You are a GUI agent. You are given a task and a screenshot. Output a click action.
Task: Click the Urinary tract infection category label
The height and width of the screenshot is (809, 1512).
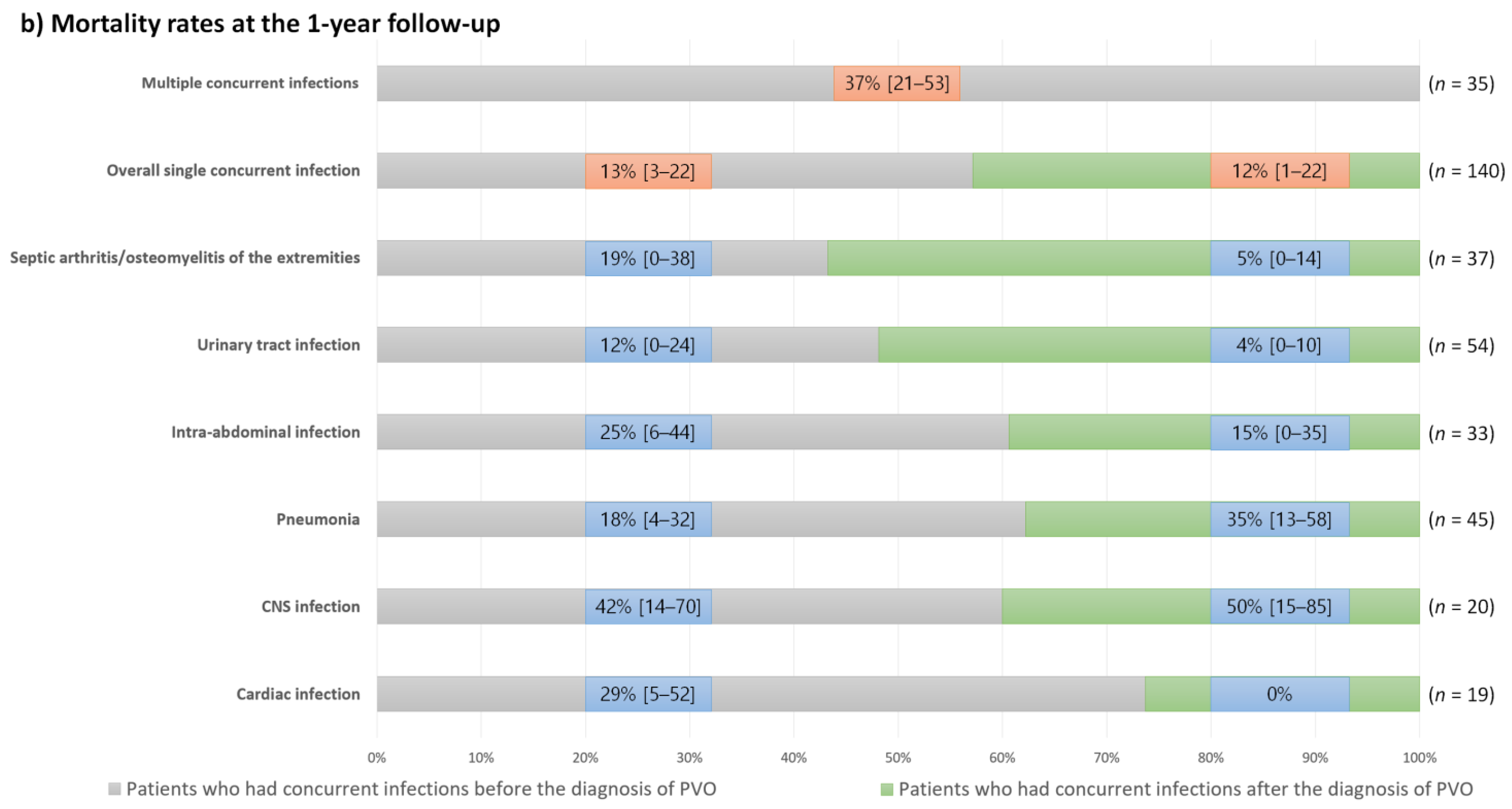pyautogui.click(x=278, y=344)
